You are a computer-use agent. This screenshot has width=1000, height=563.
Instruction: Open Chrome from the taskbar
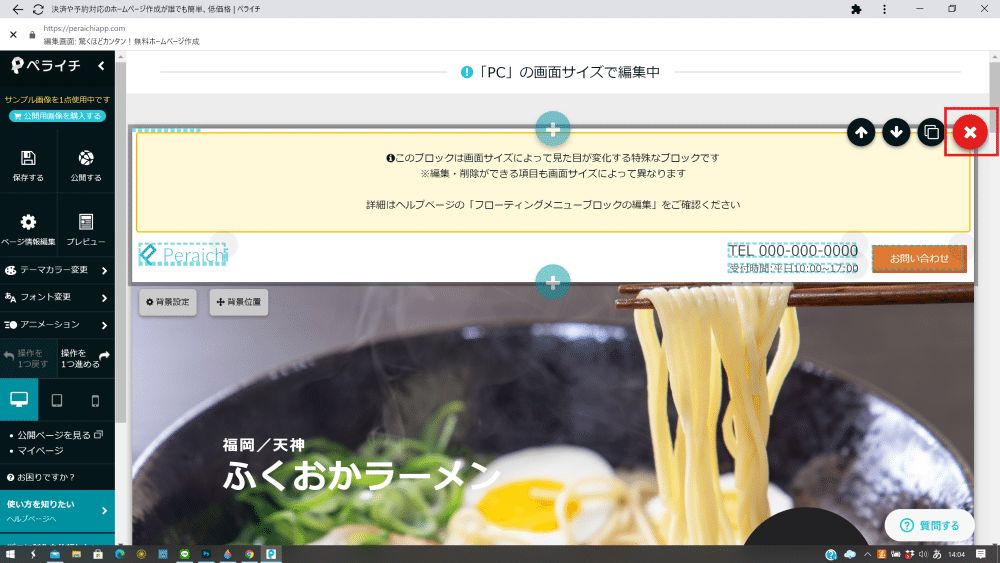tap(249, 554)
